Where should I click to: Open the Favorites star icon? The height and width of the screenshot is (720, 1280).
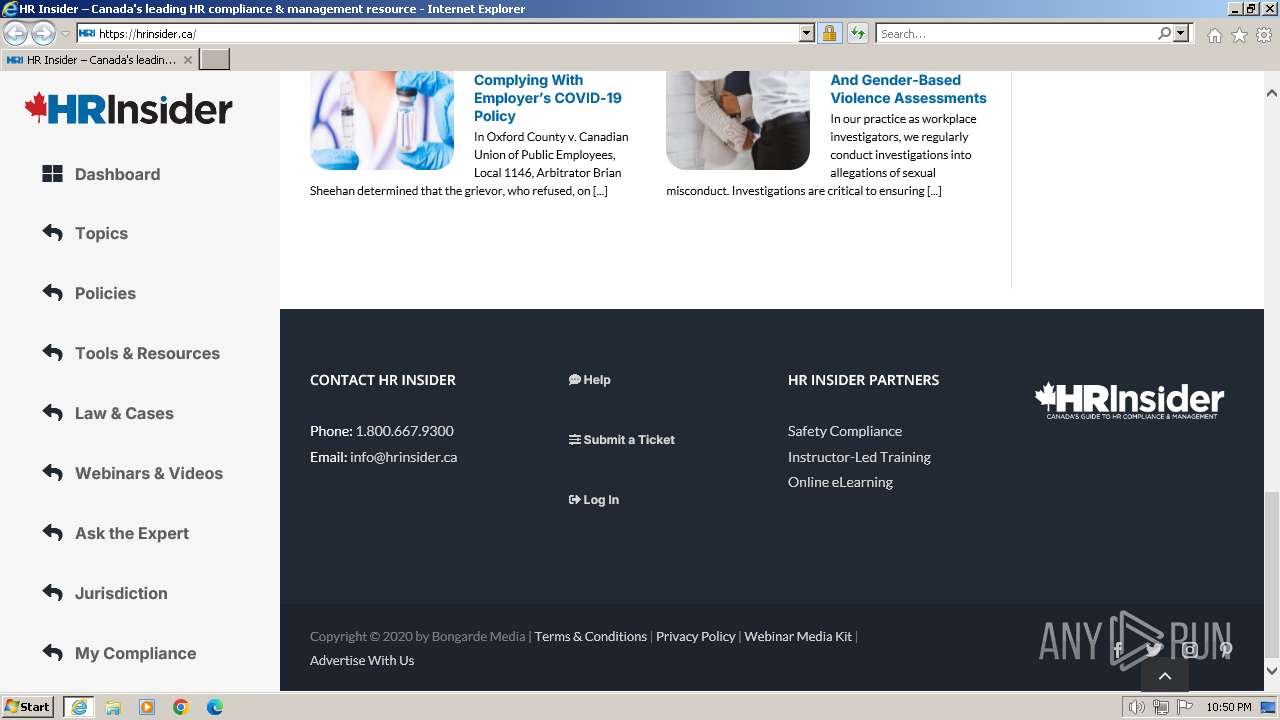point(1239,35)
